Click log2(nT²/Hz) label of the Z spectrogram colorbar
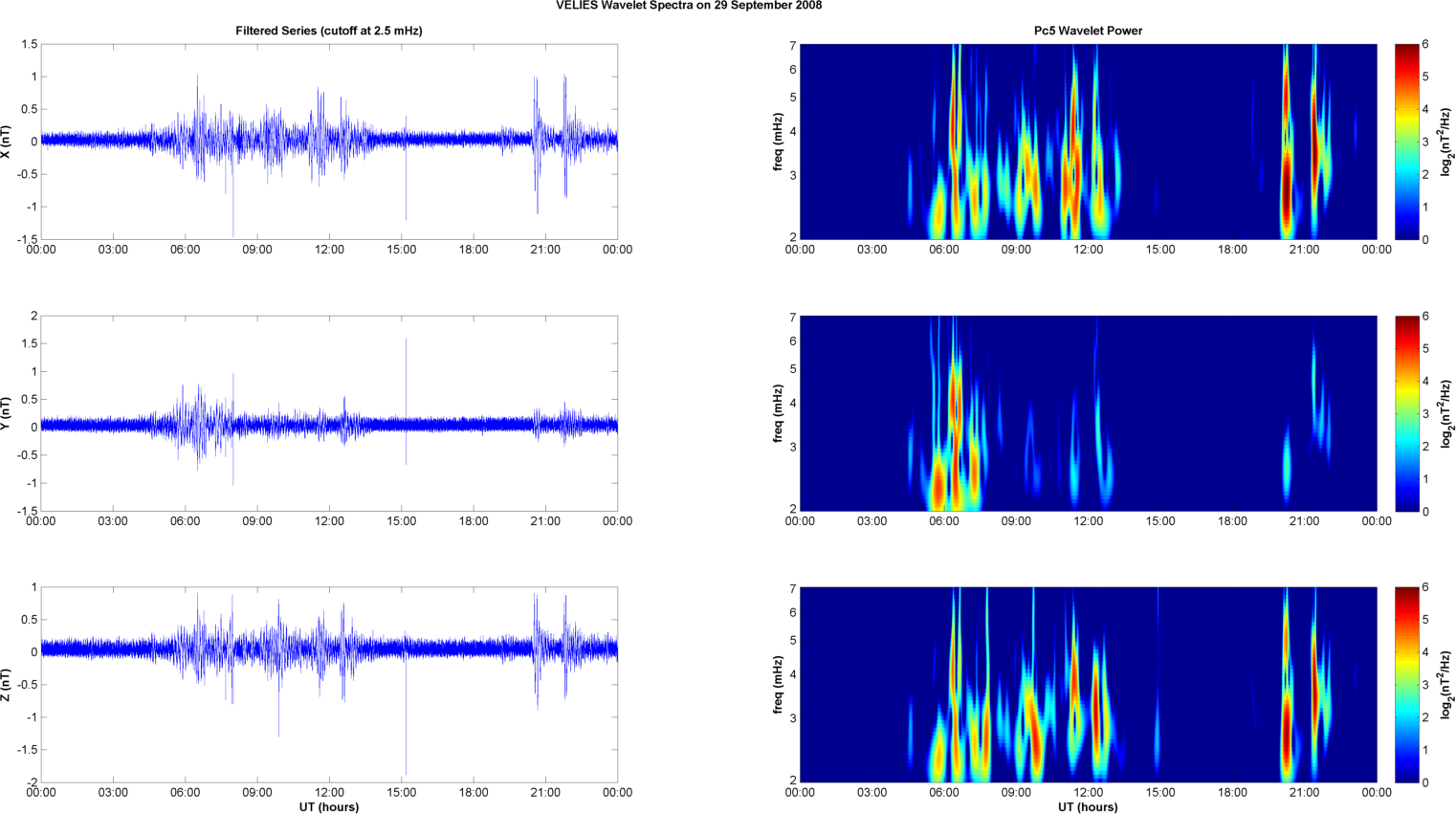Viewport: 1456px width, 814px height. point(1446,685)
